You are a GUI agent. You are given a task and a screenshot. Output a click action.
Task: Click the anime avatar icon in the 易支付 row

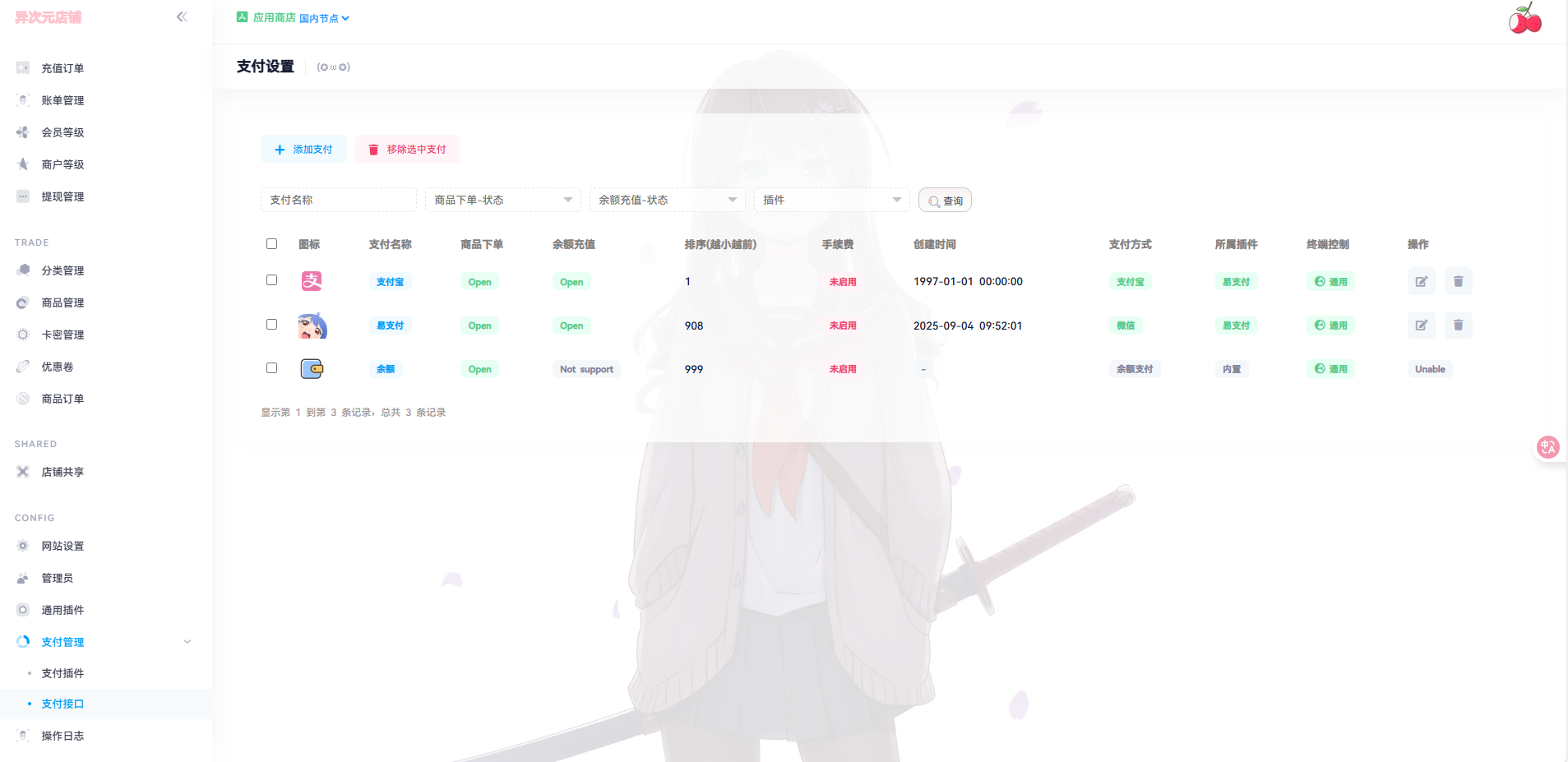(x=312, y=326)
